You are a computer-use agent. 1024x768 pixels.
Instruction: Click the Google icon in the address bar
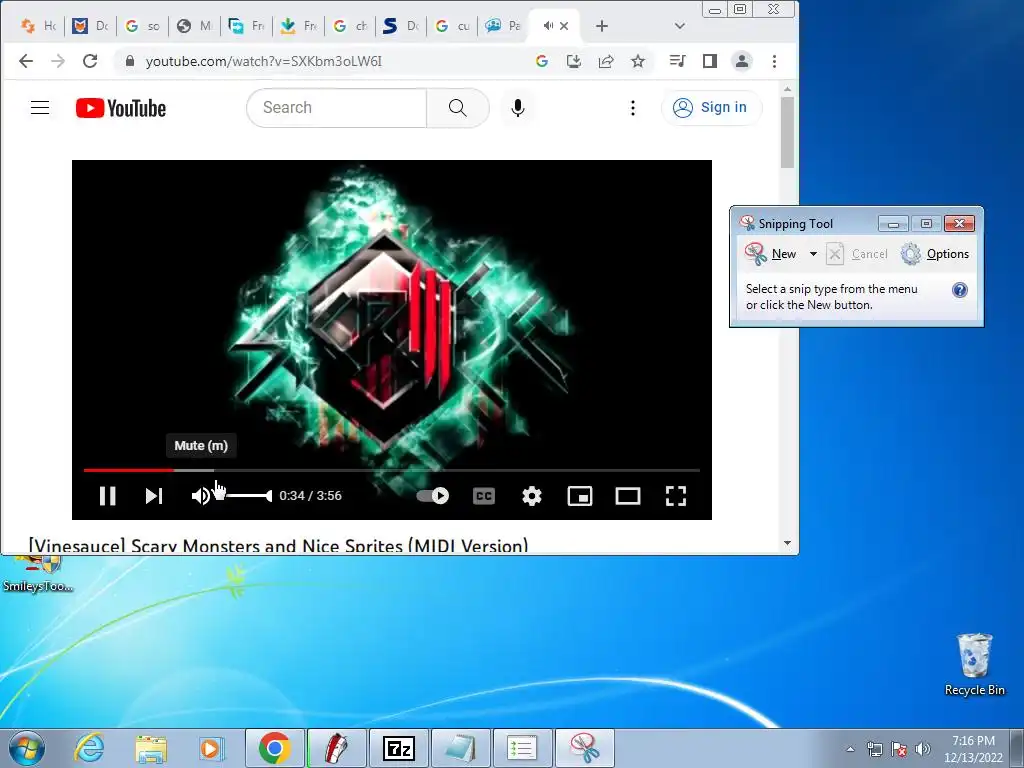click(x=541, y=61)
